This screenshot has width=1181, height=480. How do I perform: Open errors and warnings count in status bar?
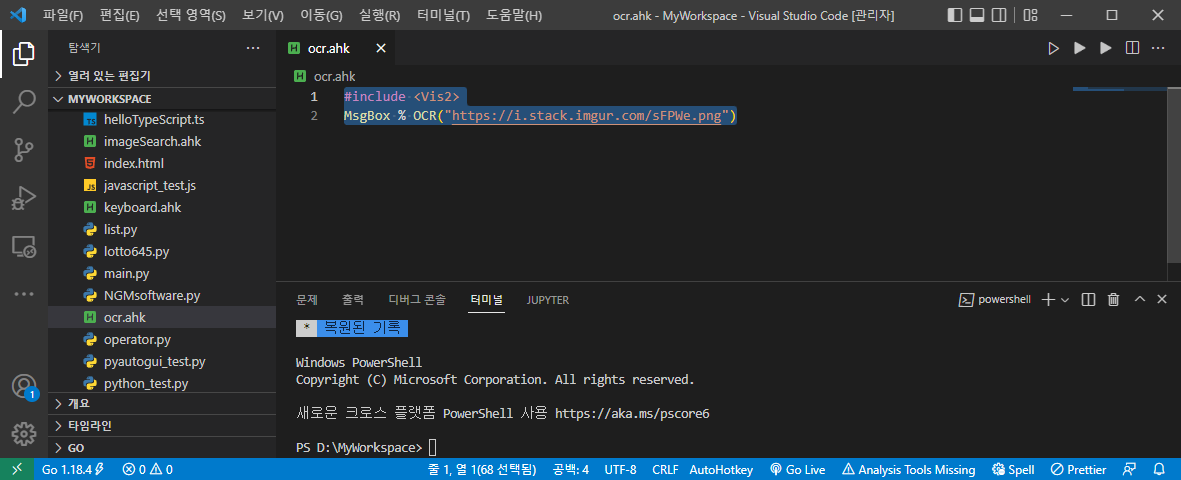pos(148,469)
